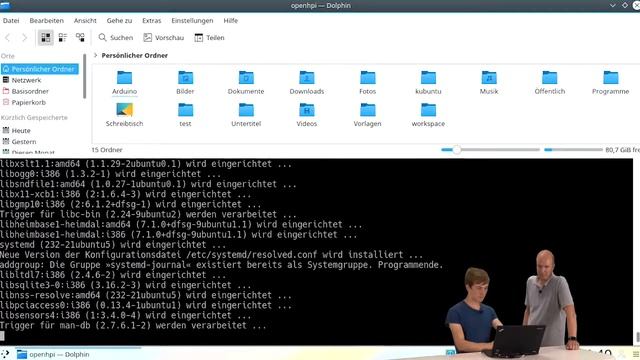640x360 pixels.
Task: Open the Hilfe menu
Action: tap(231, 20)
